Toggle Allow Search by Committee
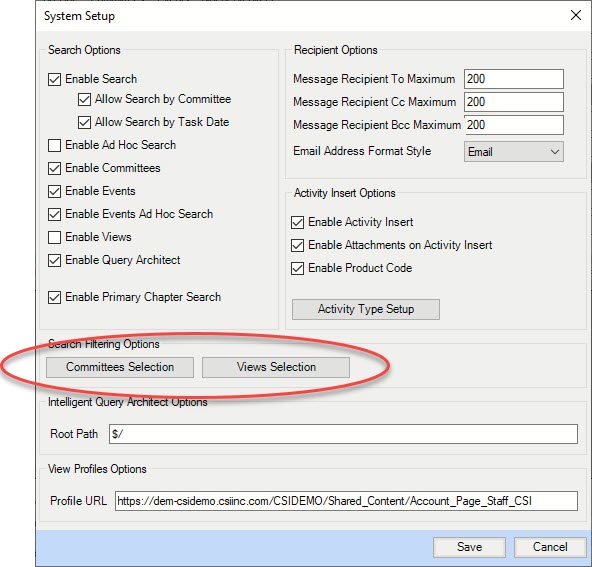 (84, 100)
